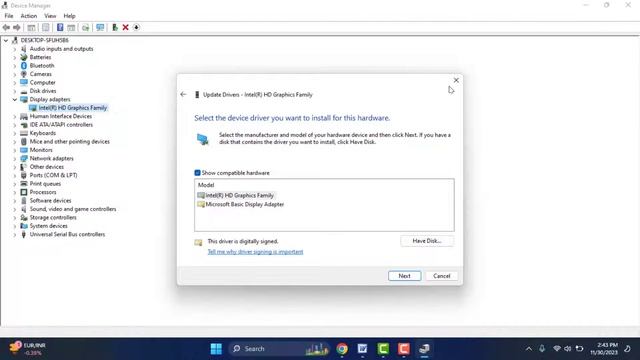Open the green Camtasia icon in taskbar
The image size is (640, 360).
click(383, 349)
